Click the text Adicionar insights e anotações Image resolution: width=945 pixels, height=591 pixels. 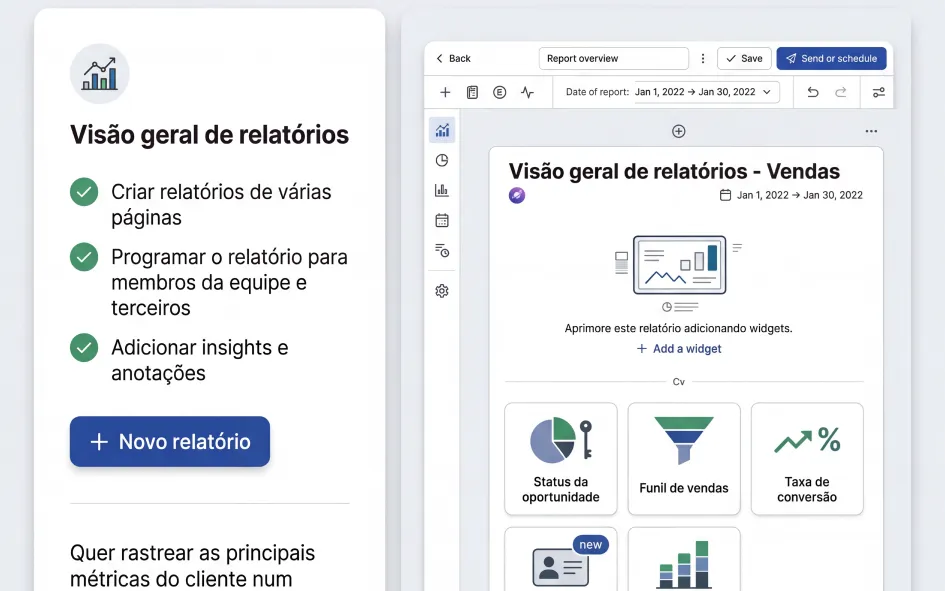tap(199, 360)
